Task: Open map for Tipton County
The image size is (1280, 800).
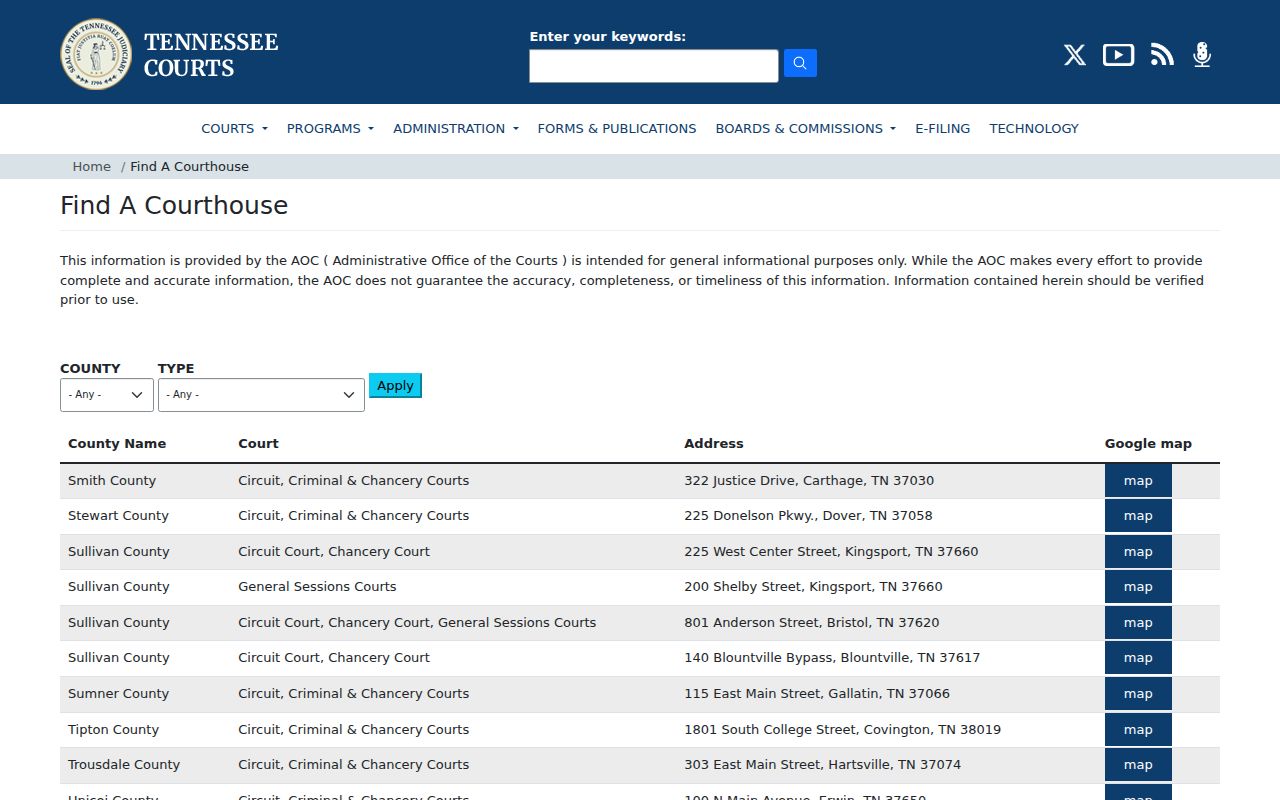Action: 1138,729
